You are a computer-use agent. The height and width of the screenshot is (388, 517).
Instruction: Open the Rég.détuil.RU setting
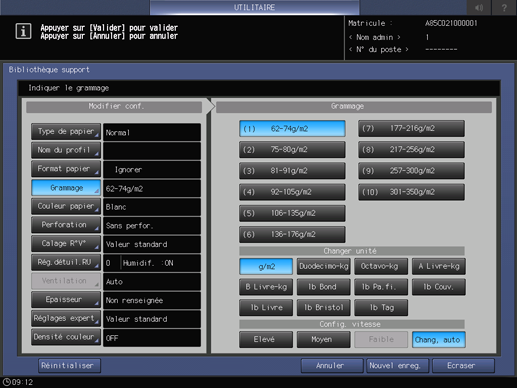tap(66, 262)
